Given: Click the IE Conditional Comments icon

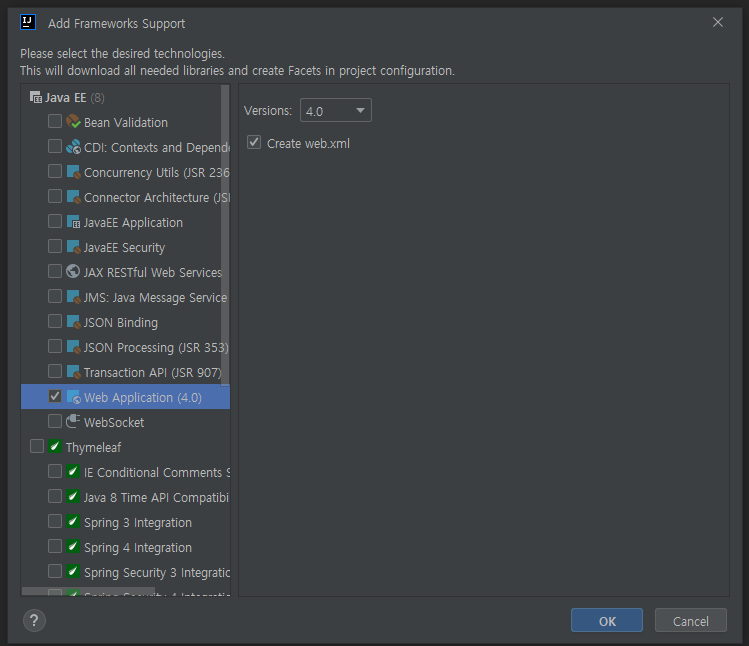Looking at the screenshot, I should tap(73, 472).
